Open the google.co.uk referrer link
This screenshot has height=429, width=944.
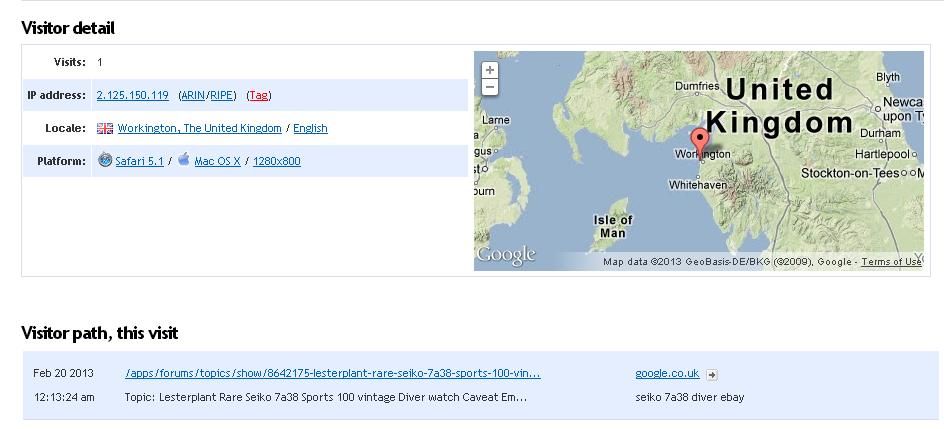click(x=667, y=374)
